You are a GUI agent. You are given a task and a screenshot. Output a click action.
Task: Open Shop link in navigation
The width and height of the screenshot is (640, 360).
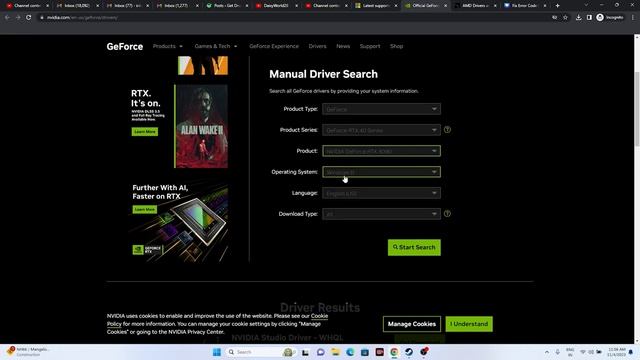[396, 46]
